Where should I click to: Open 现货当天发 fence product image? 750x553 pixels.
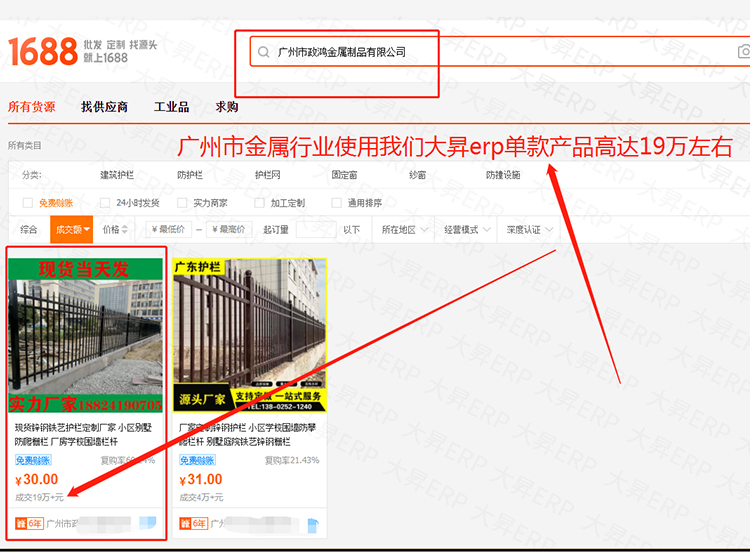pos(86,335)
